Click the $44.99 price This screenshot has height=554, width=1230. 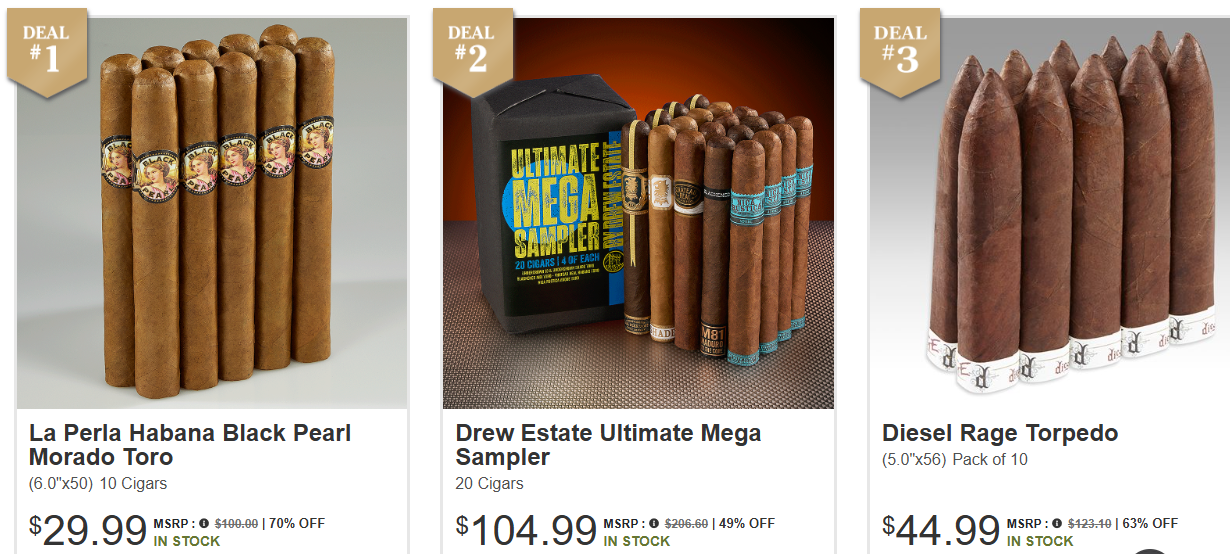[x=941, y=530]
